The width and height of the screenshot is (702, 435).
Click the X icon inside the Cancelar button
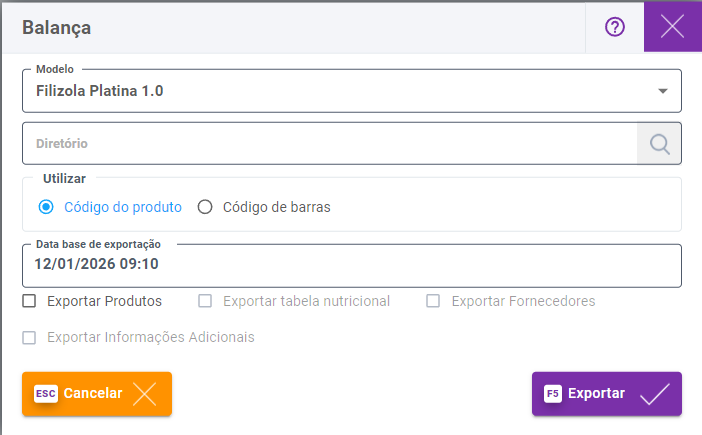tap(145, 394)
